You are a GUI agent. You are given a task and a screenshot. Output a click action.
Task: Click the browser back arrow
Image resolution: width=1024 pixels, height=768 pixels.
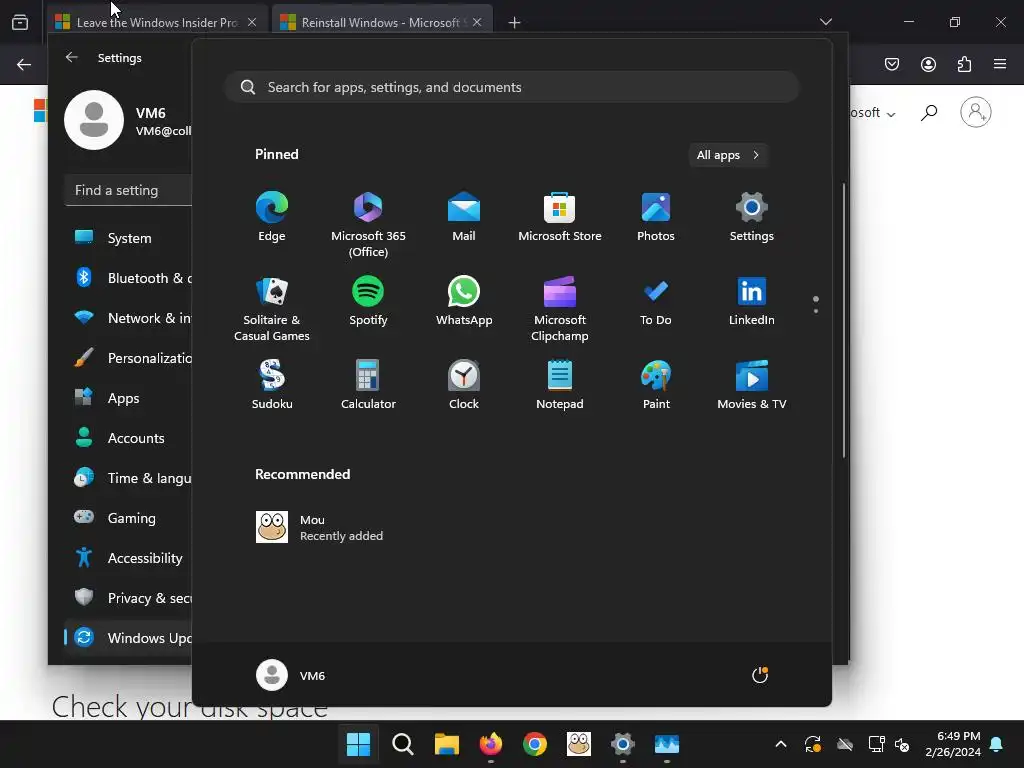click(x=24, y=64)
